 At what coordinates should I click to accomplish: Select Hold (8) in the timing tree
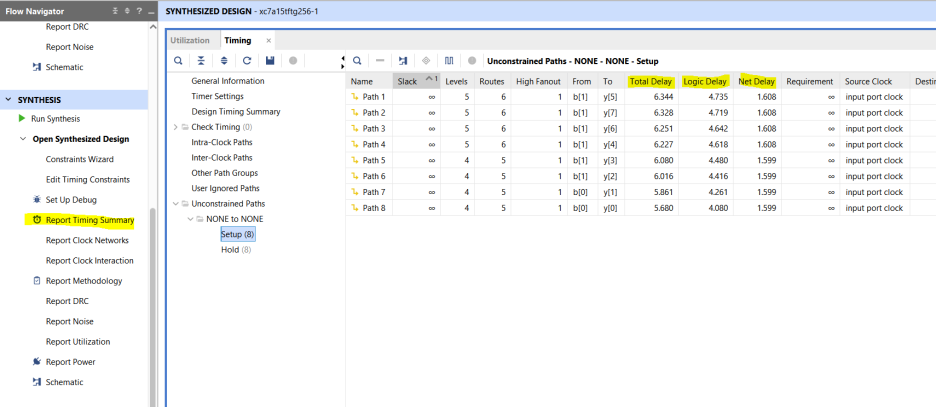coord(236,250)
